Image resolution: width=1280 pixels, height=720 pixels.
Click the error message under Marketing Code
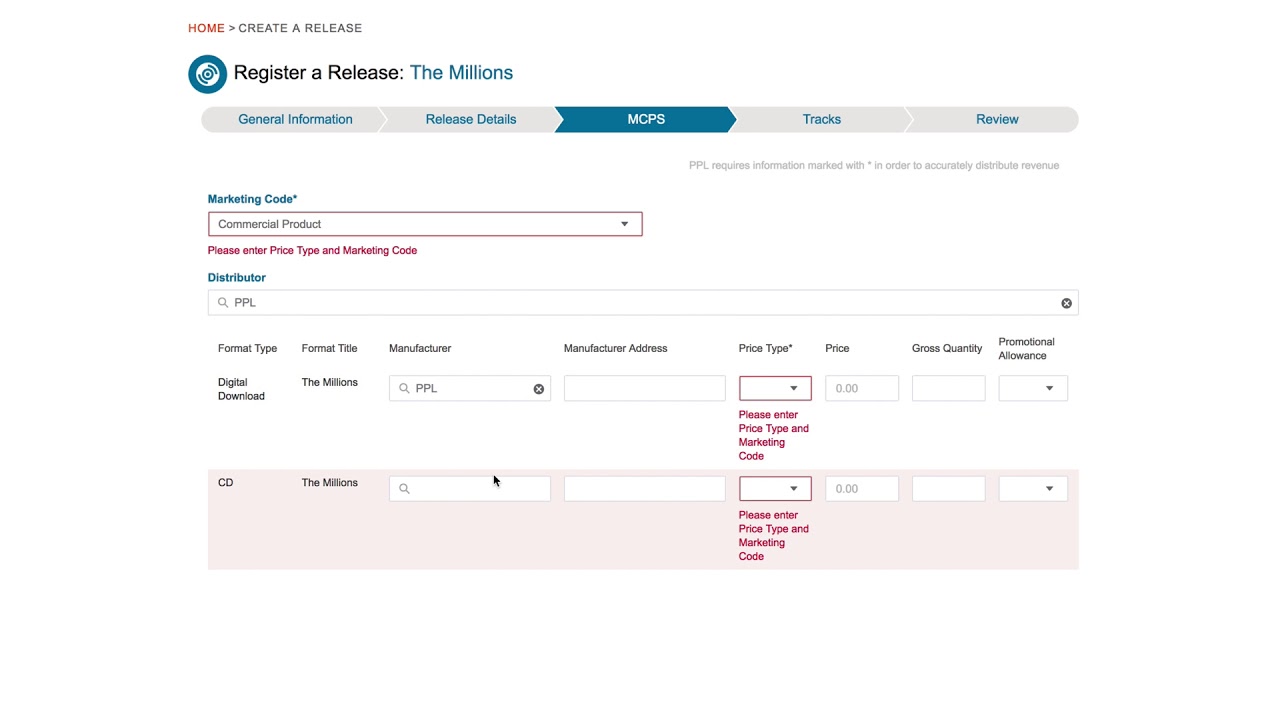312,251
